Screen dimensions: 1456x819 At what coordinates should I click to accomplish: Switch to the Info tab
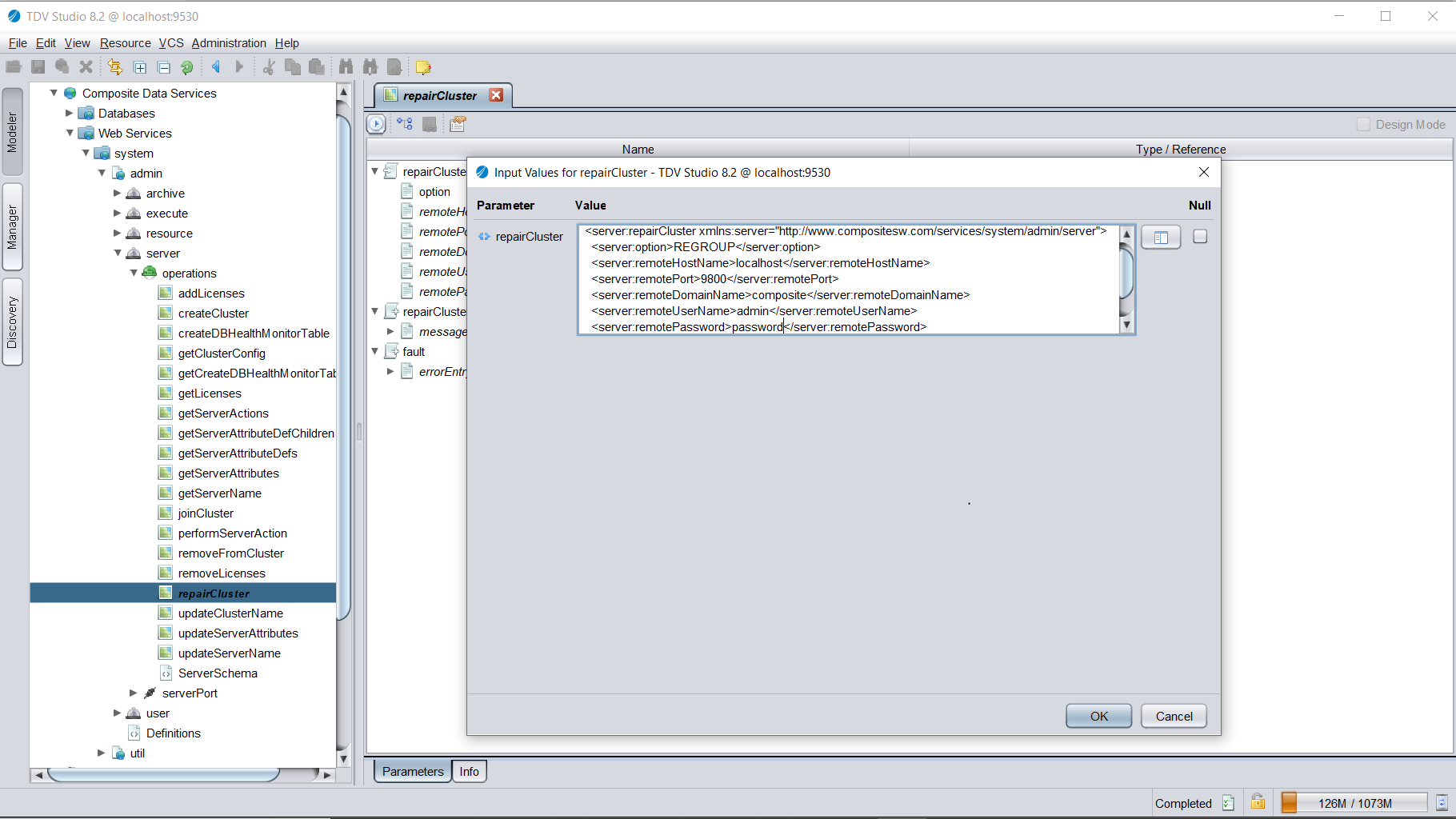(x=469, y=771)
